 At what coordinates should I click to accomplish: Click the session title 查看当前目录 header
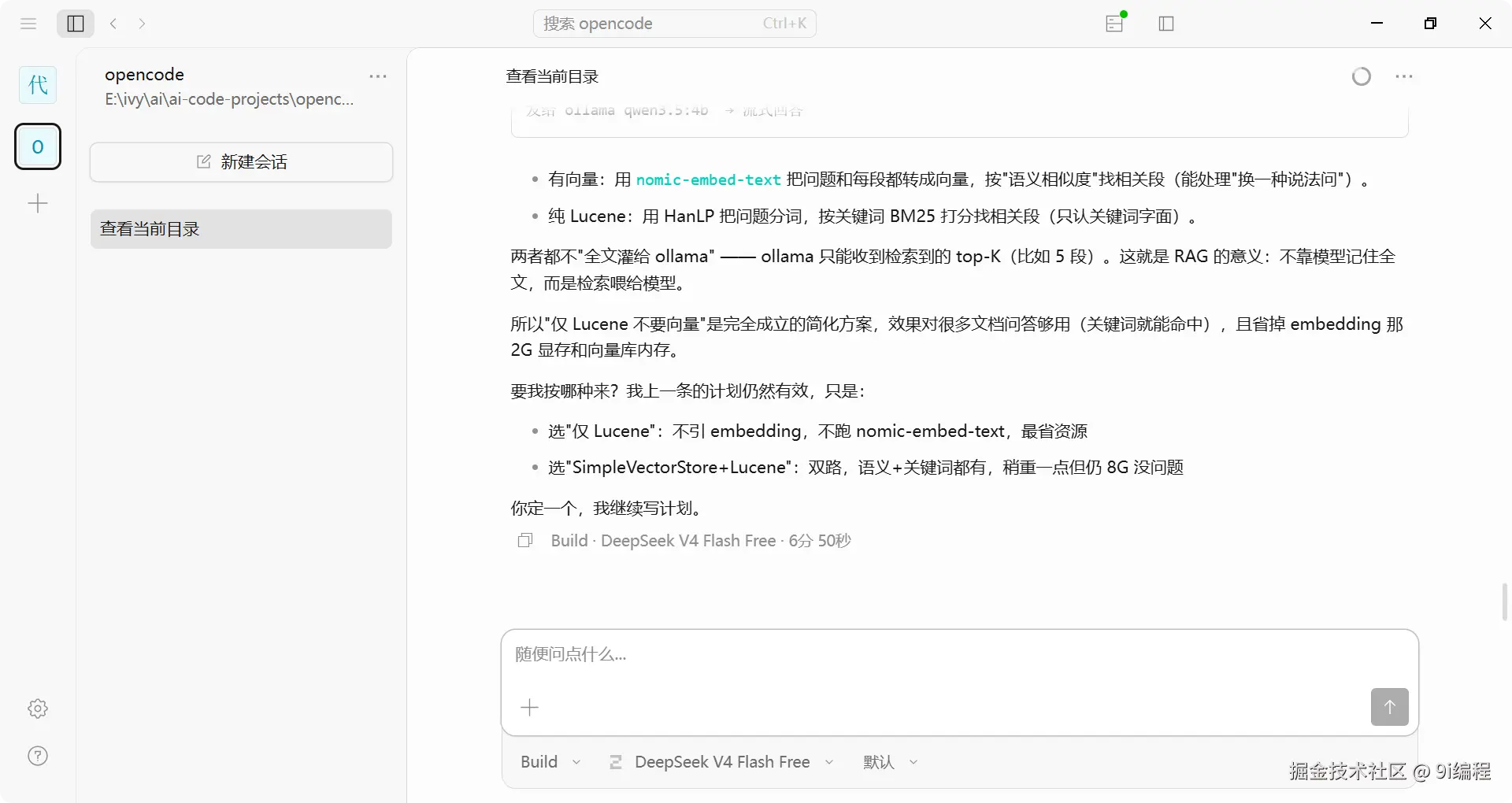(x=552, y=76)
